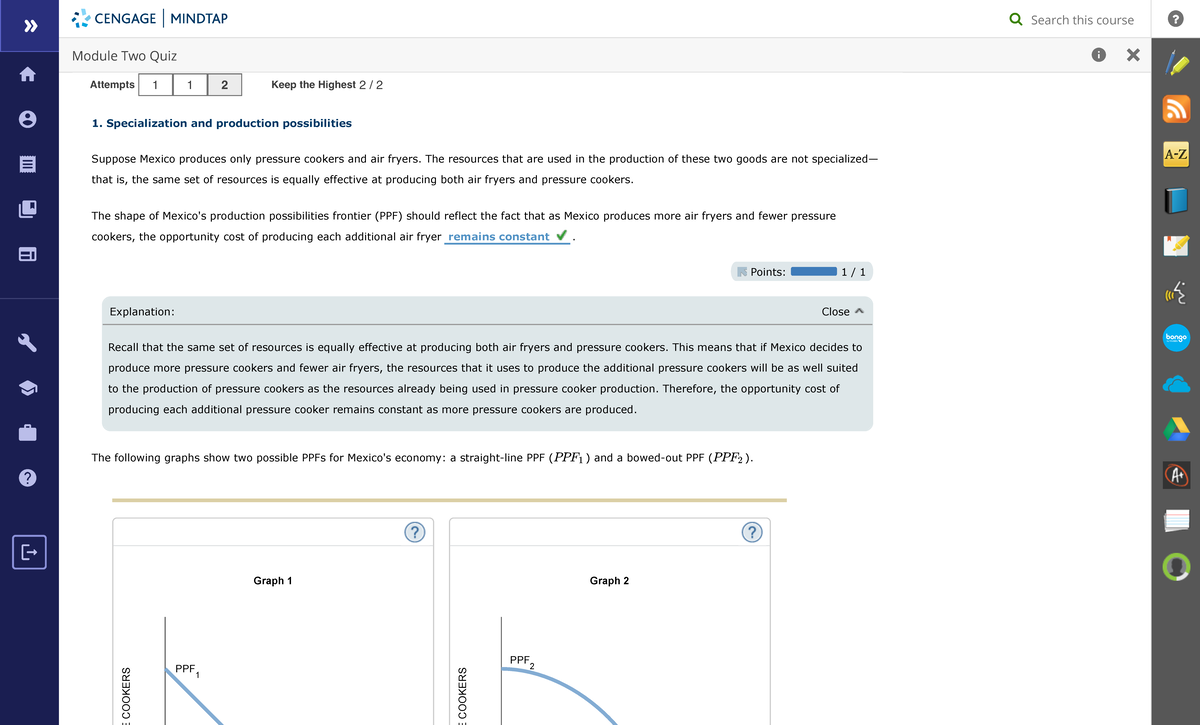Click the help question mark above Graph 1
The image size is (1200, 725).
pyautogui.click(x=414, y=532)
